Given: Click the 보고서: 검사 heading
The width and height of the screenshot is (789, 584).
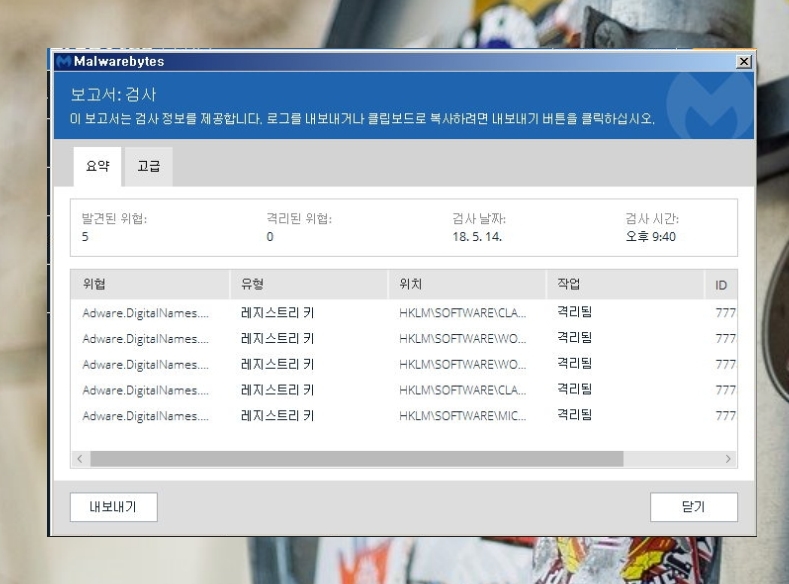Looking at the screenshot, I should [x=113, y=95].
